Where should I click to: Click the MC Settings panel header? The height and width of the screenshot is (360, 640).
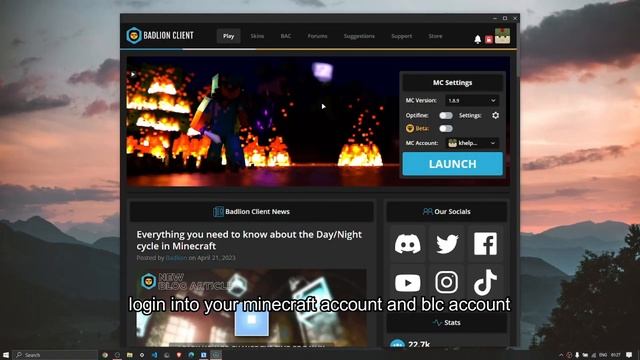pos(453,82)
